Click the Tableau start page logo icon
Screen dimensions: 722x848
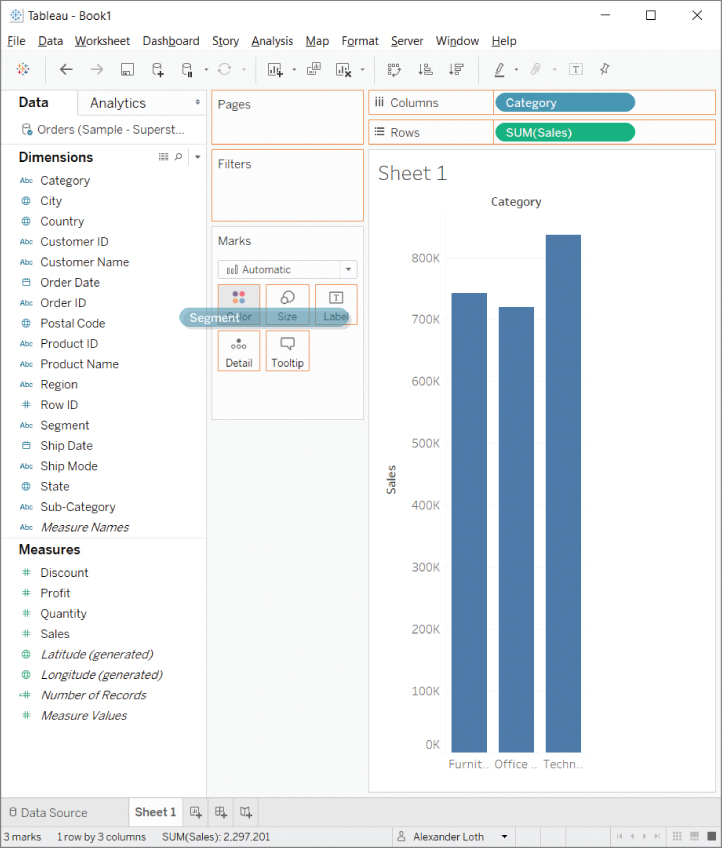coord(23,69)
